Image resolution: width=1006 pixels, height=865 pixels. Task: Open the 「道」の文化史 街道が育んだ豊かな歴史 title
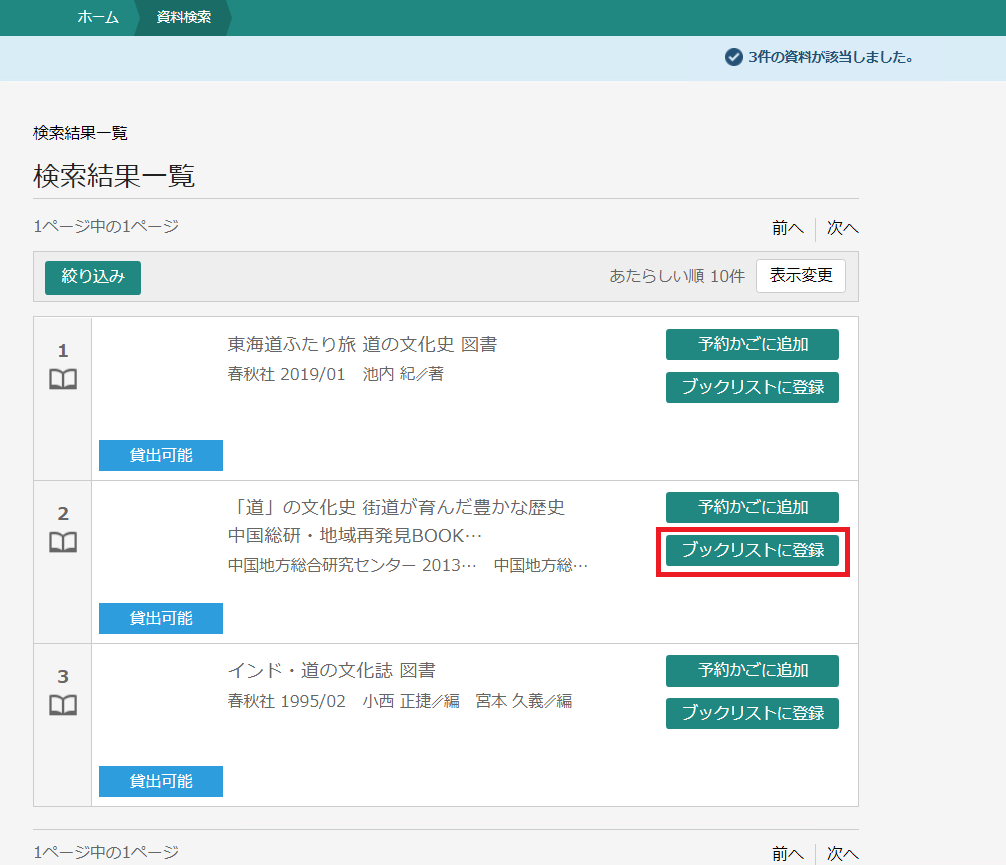point(396,507)
